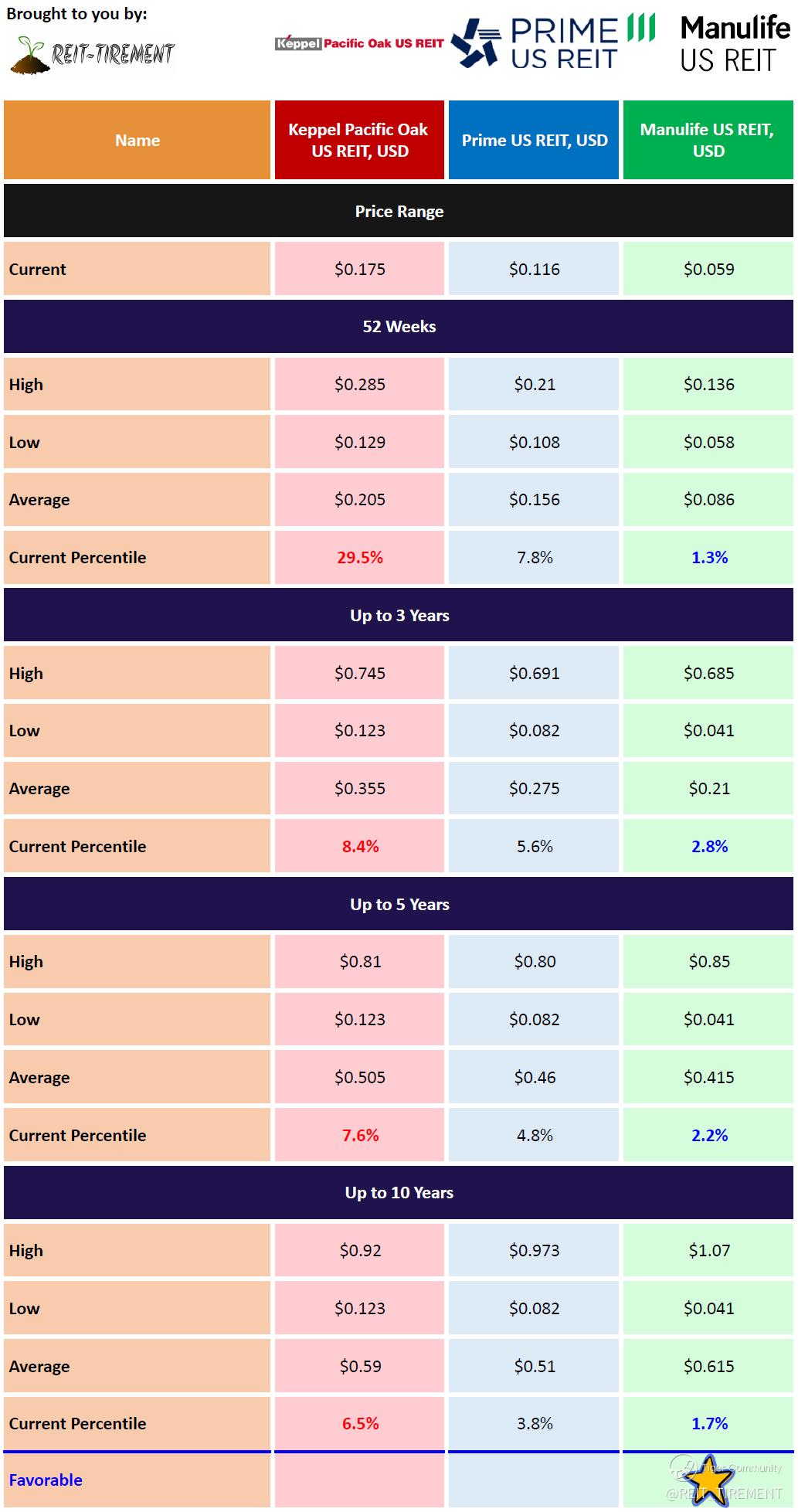Select the green Manulife US REIT header
798x1512 pixels.
tap(708, 140)
